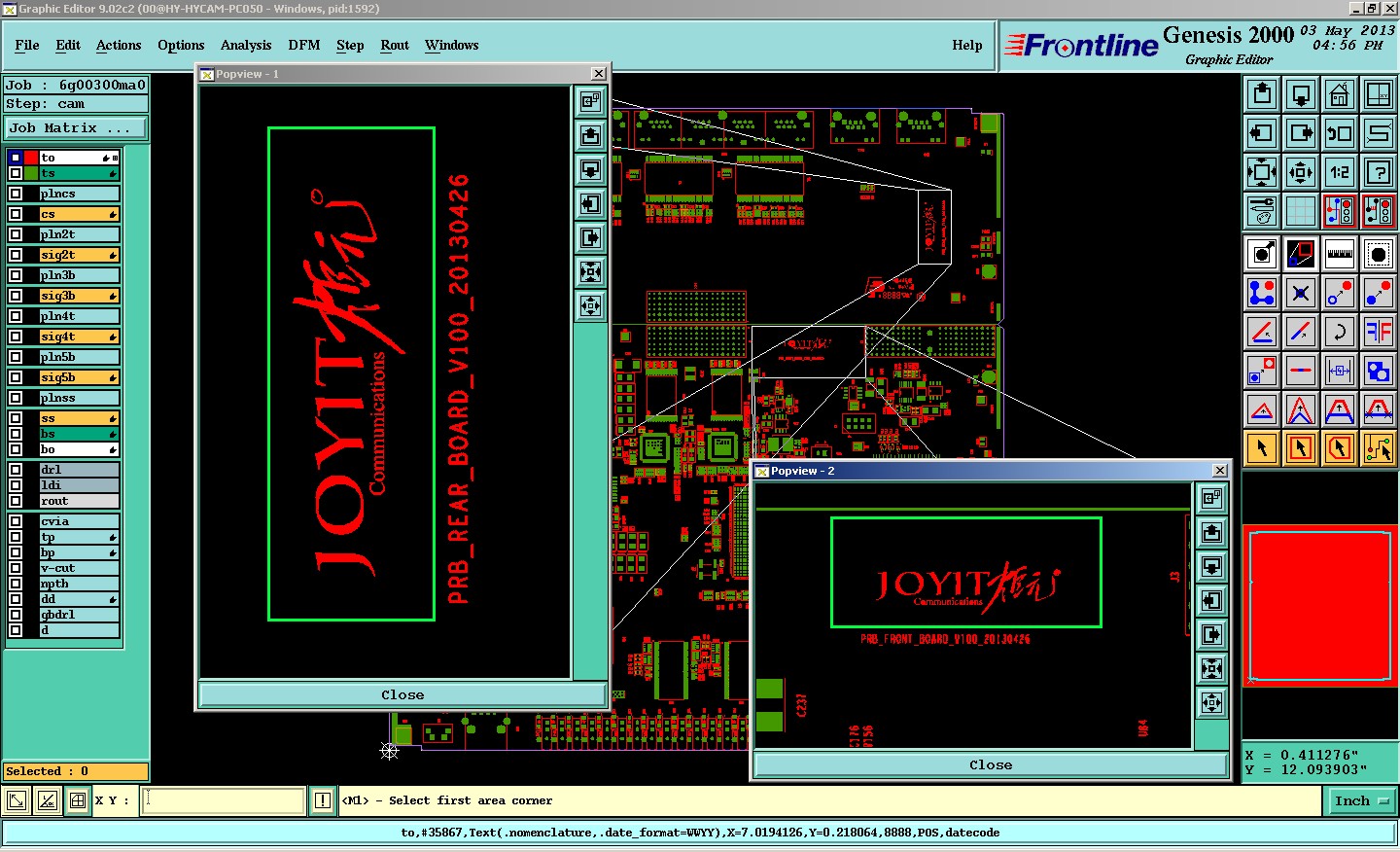Select the dimension marker icon
Image resolution: width=1400 pixels, height=852 pixels.
(1340, 371)
